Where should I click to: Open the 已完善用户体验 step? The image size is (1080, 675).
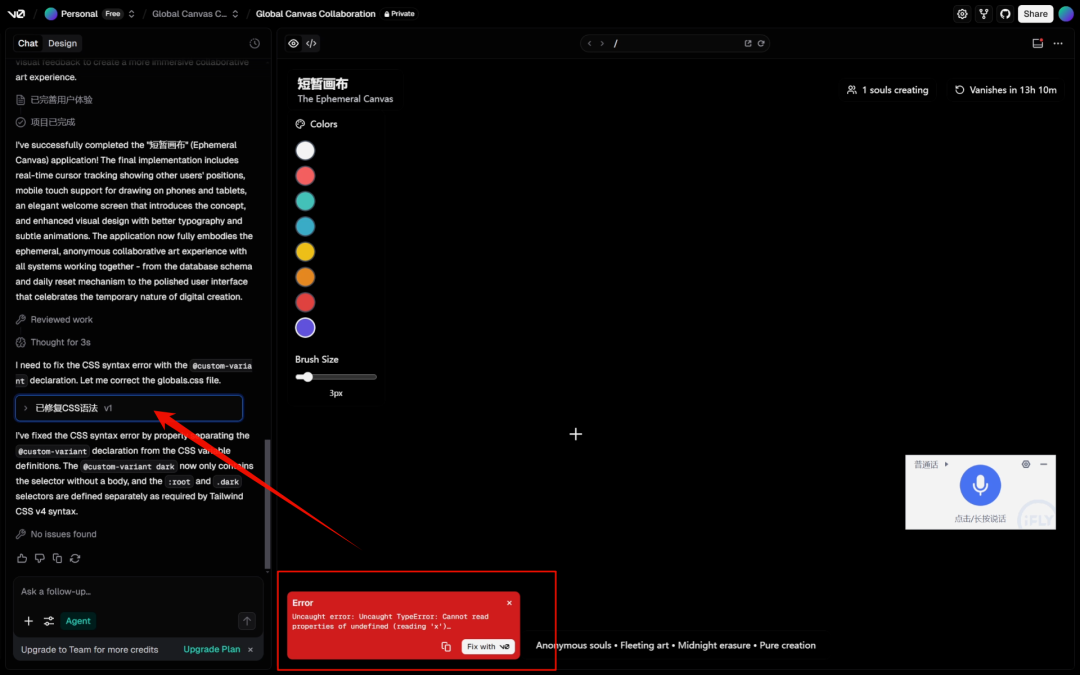[x=54, y=100]
